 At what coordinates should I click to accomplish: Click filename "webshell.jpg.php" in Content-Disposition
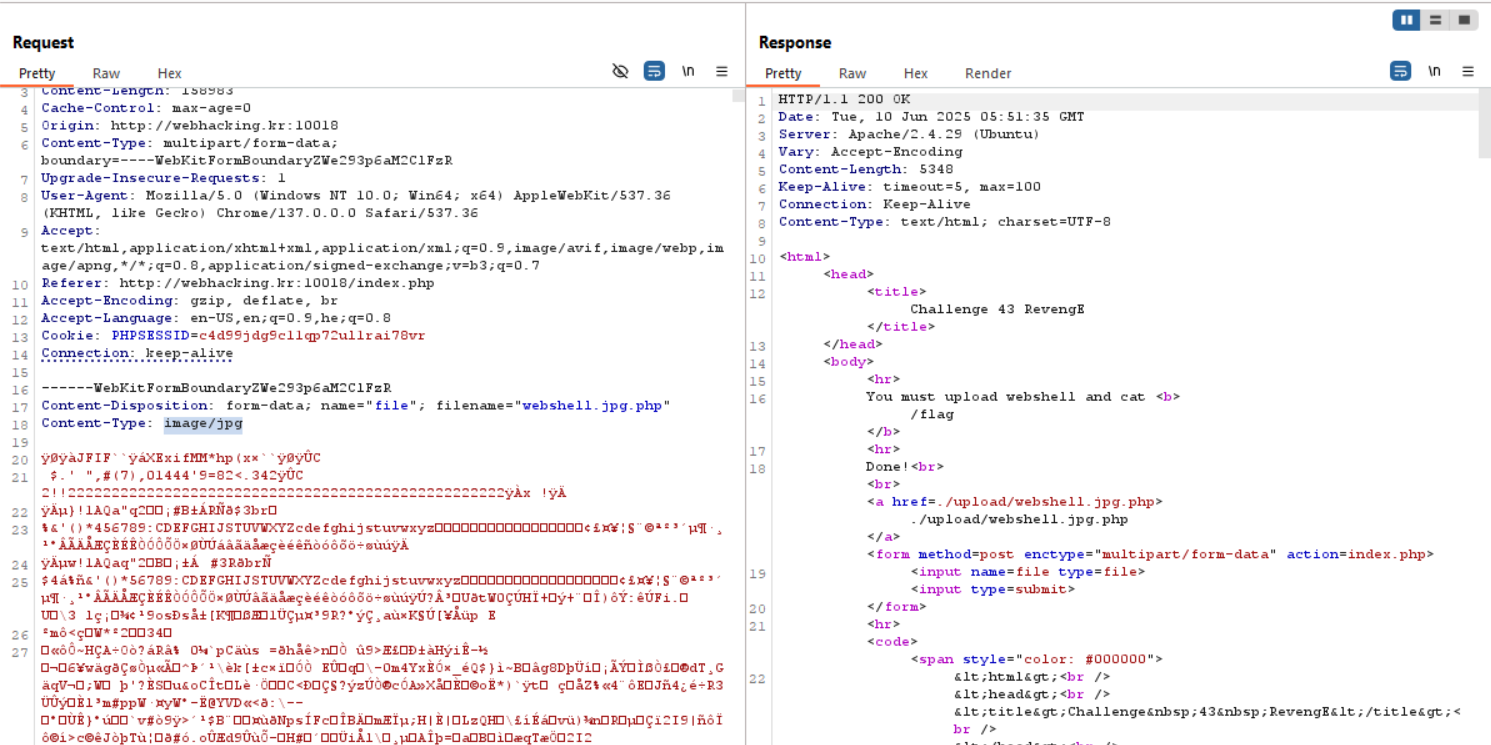(594, 406)
